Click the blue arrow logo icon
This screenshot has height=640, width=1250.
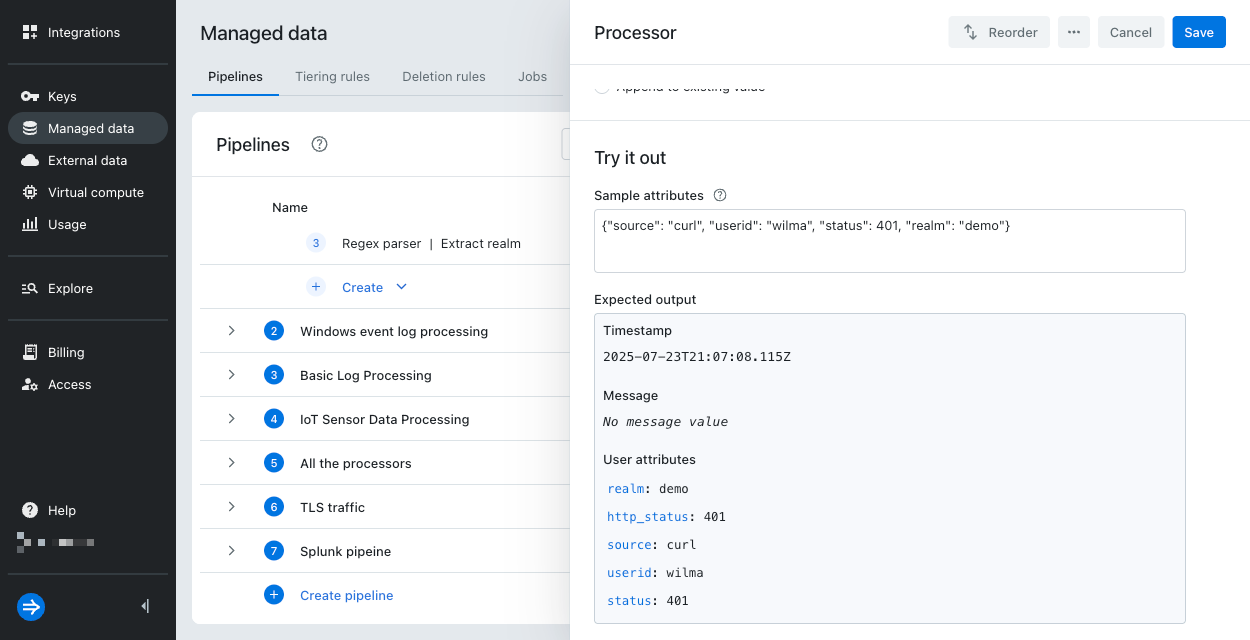click(31, 606)
